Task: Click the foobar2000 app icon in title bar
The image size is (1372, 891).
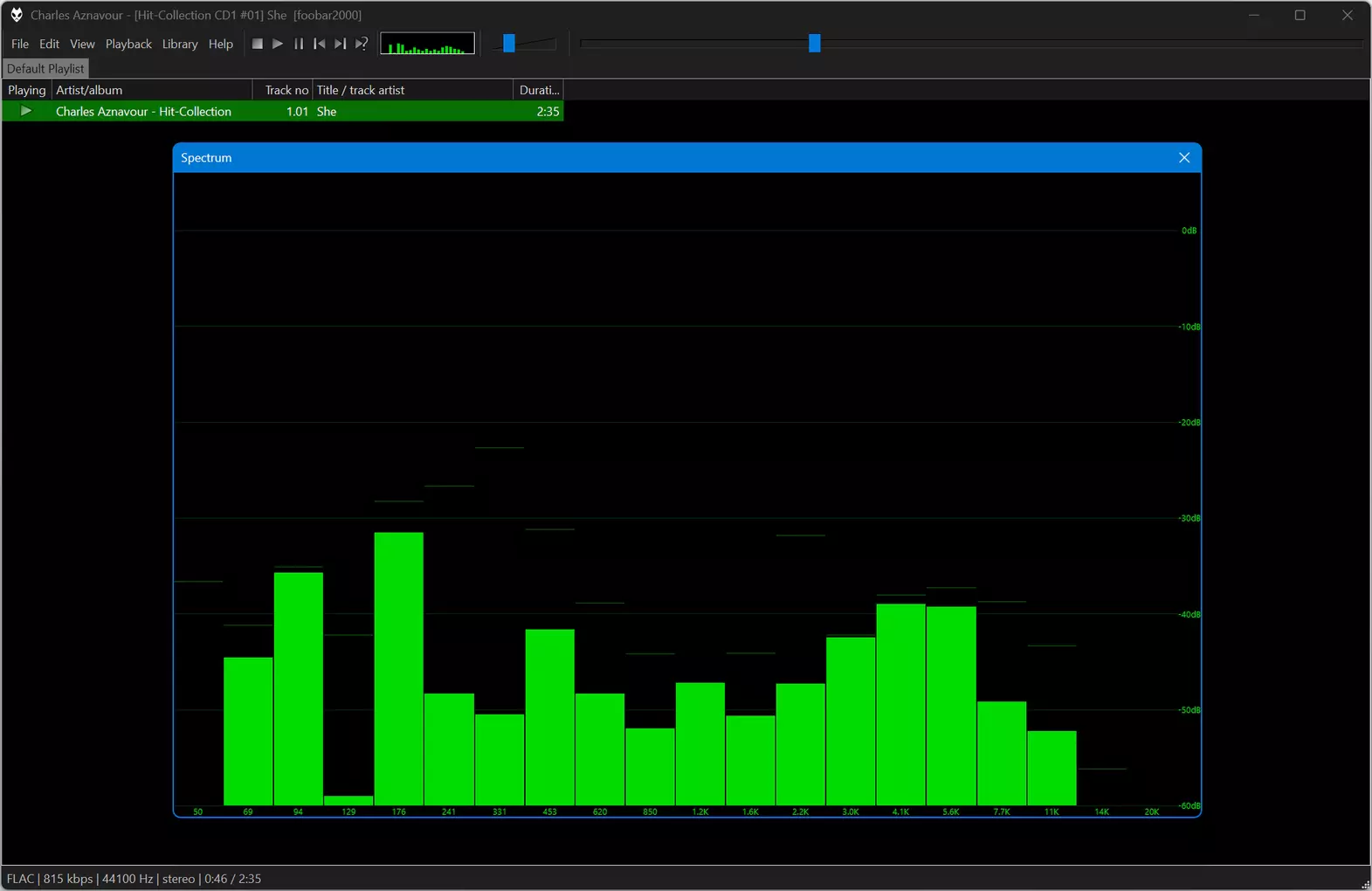Action: pos(16,15)
